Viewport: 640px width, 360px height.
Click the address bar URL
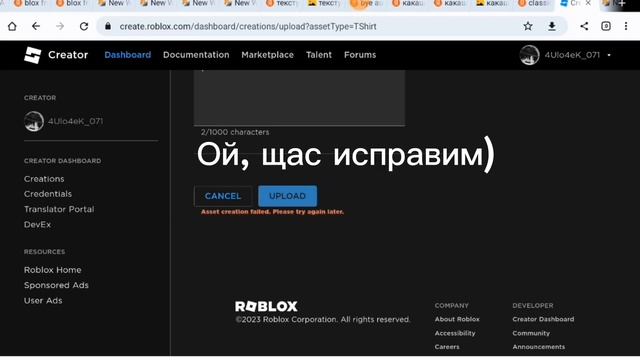coord(248,27)
